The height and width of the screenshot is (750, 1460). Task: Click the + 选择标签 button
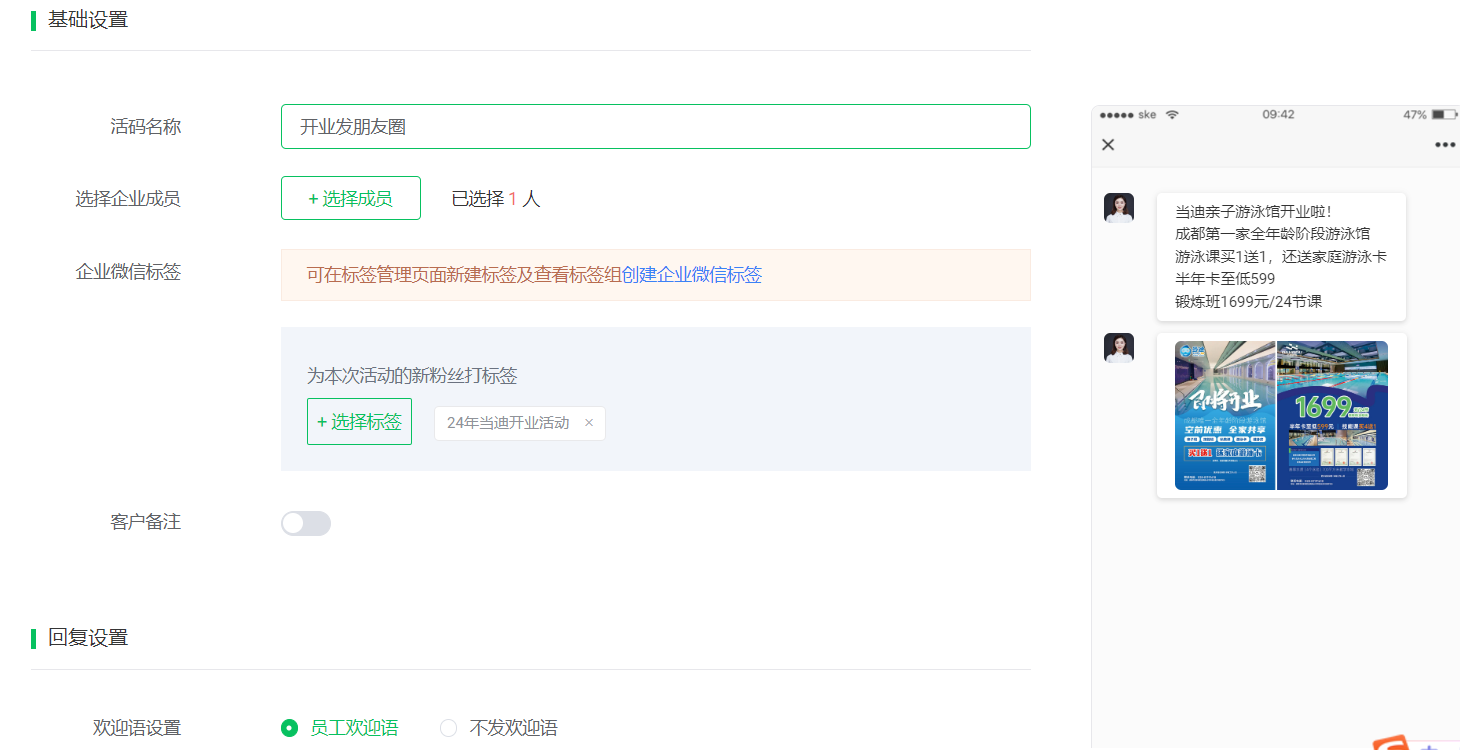pos(359,422)
